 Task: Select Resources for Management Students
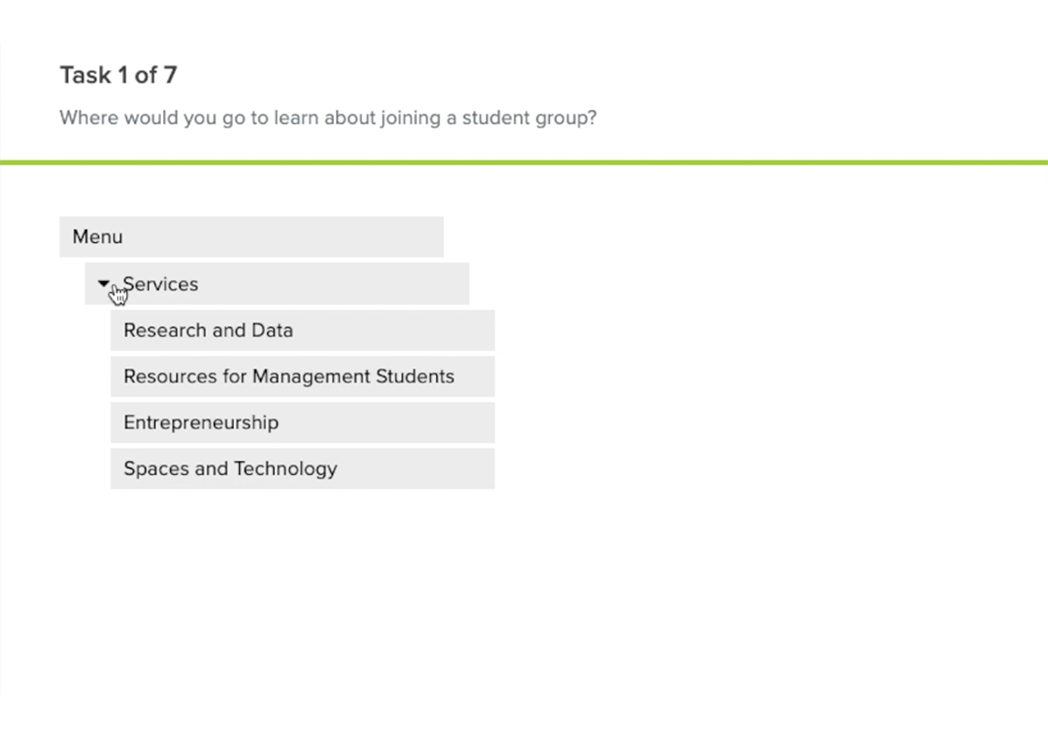click(x=303, y=376)
